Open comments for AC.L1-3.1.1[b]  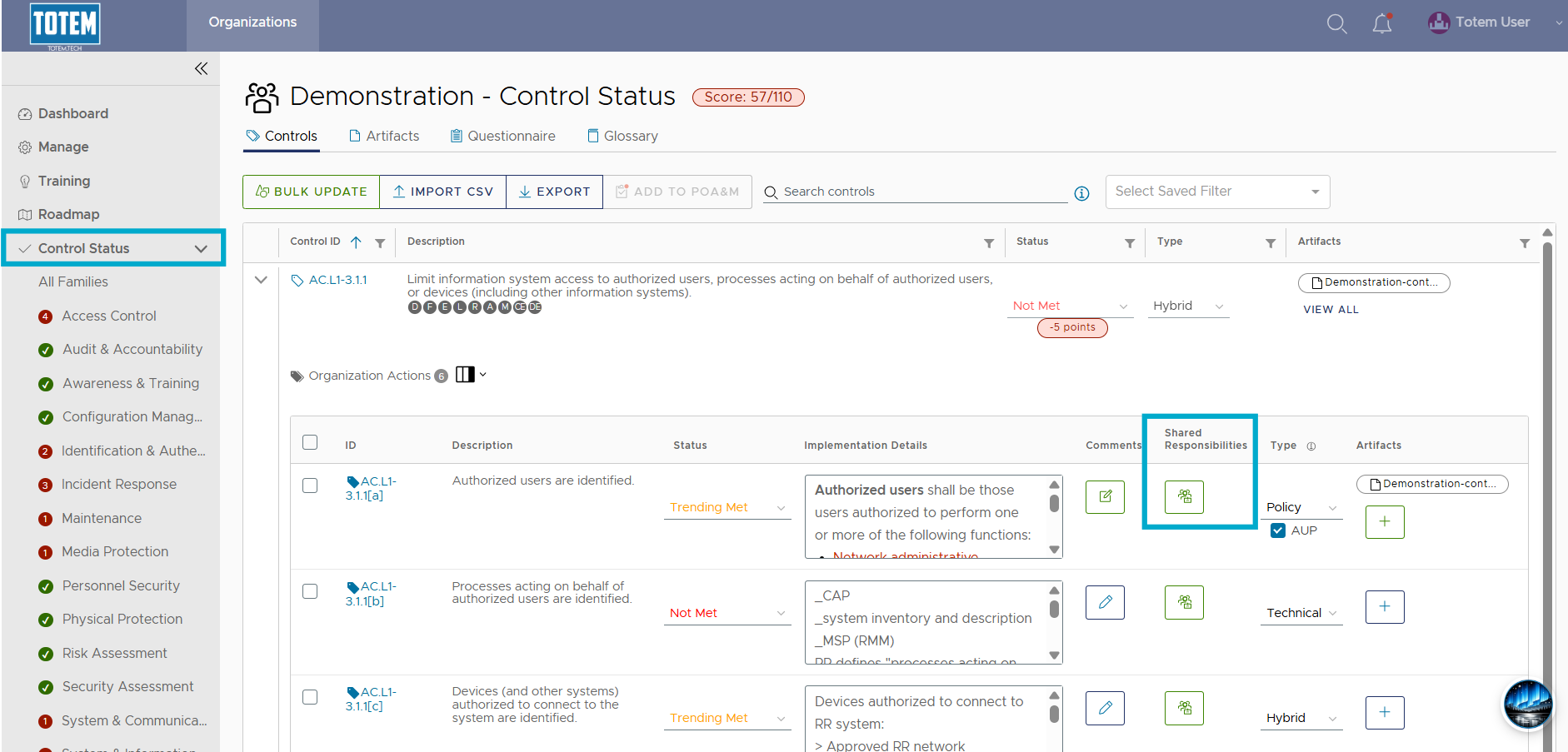coord(1105,602)
